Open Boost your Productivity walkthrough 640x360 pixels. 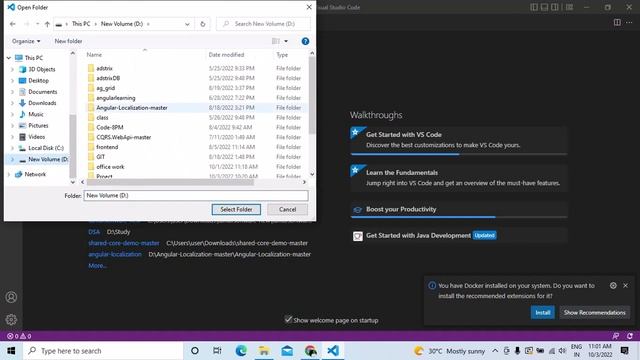[x=459, y=209]
